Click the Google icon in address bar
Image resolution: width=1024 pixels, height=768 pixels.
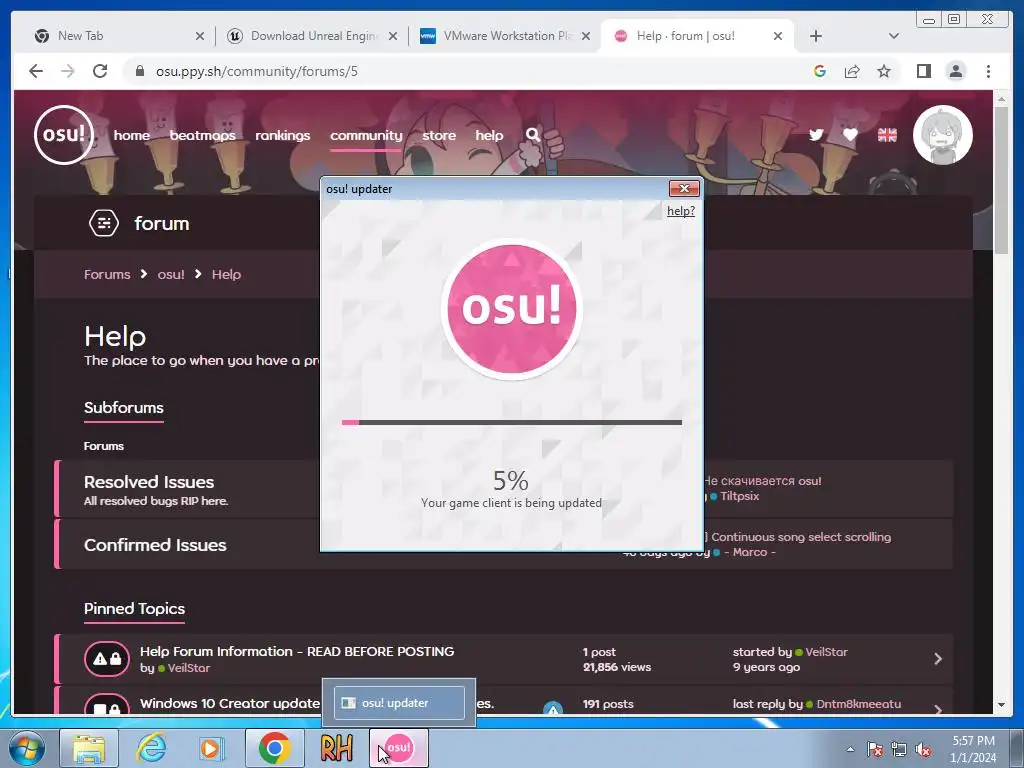point(820,71)
